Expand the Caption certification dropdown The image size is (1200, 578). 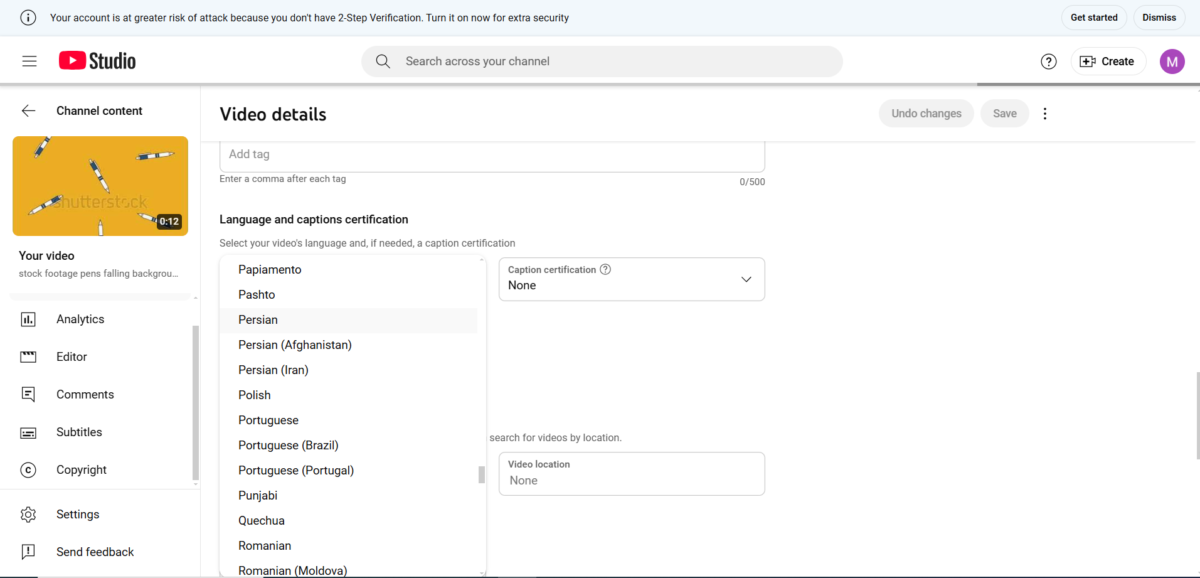[631, 279]
